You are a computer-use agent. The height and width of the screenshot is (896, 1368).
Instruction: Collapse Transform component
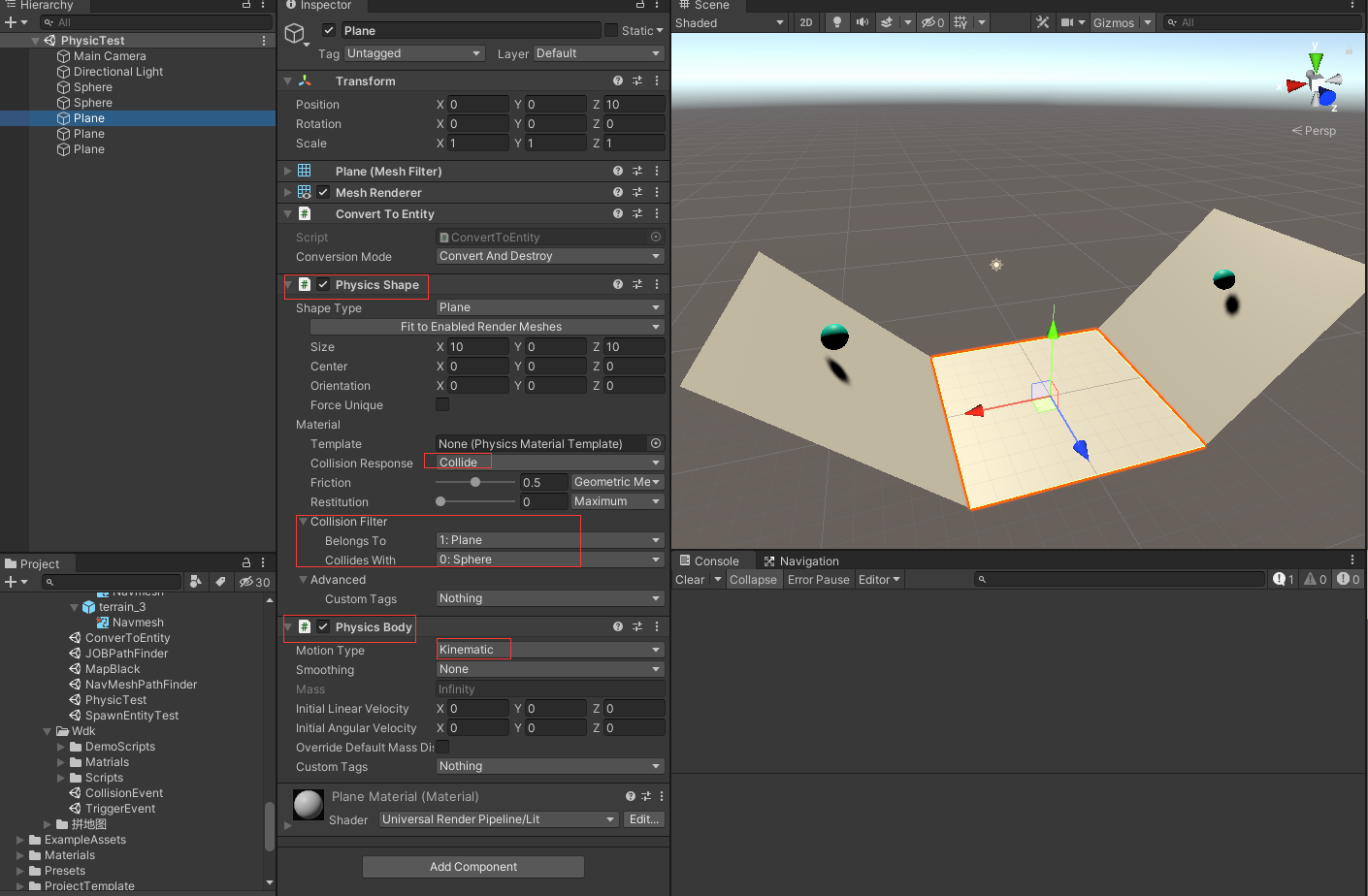[x=288, y=81]
